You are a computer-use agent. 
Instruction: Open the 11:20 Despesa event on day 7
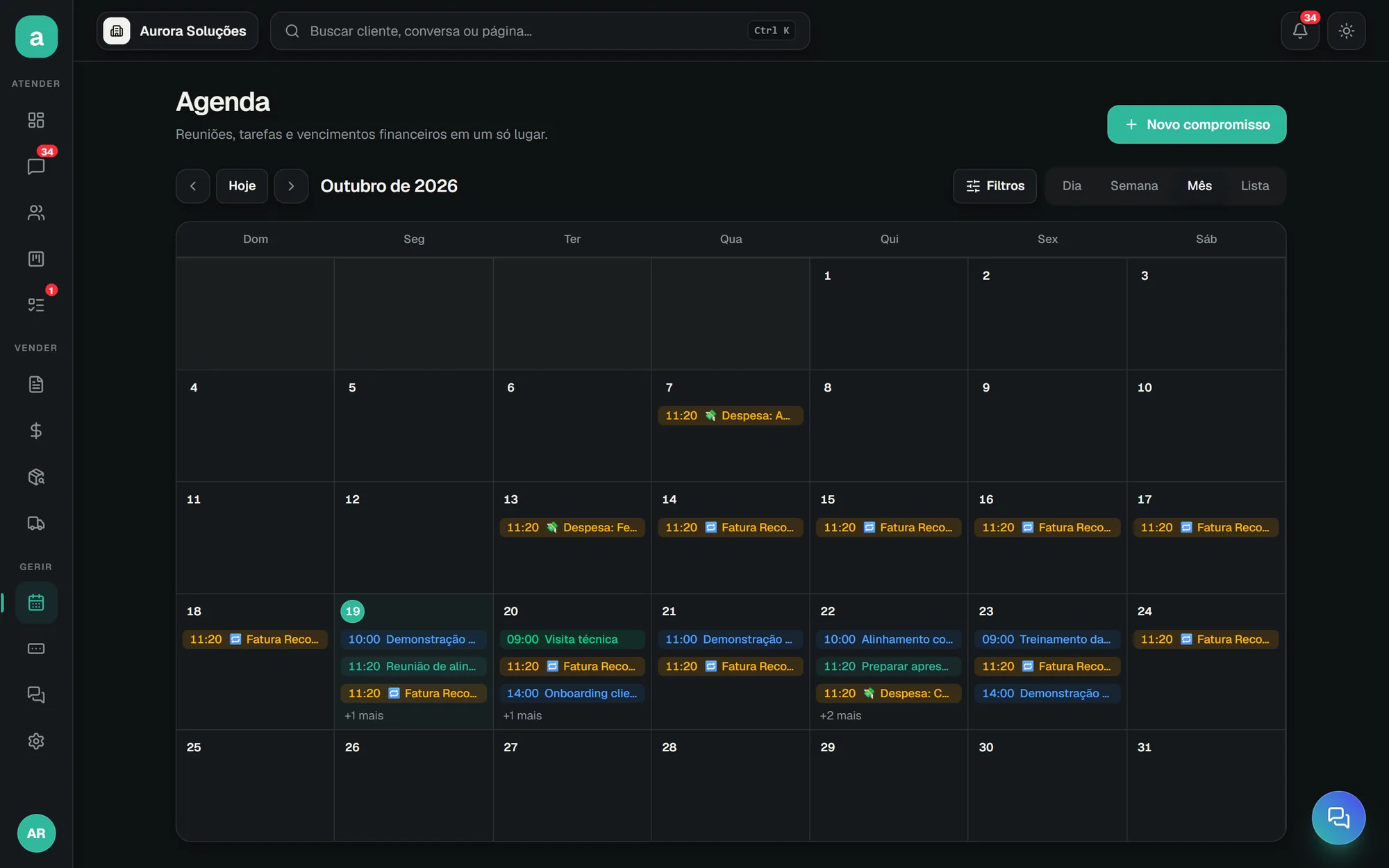(731, 415)
